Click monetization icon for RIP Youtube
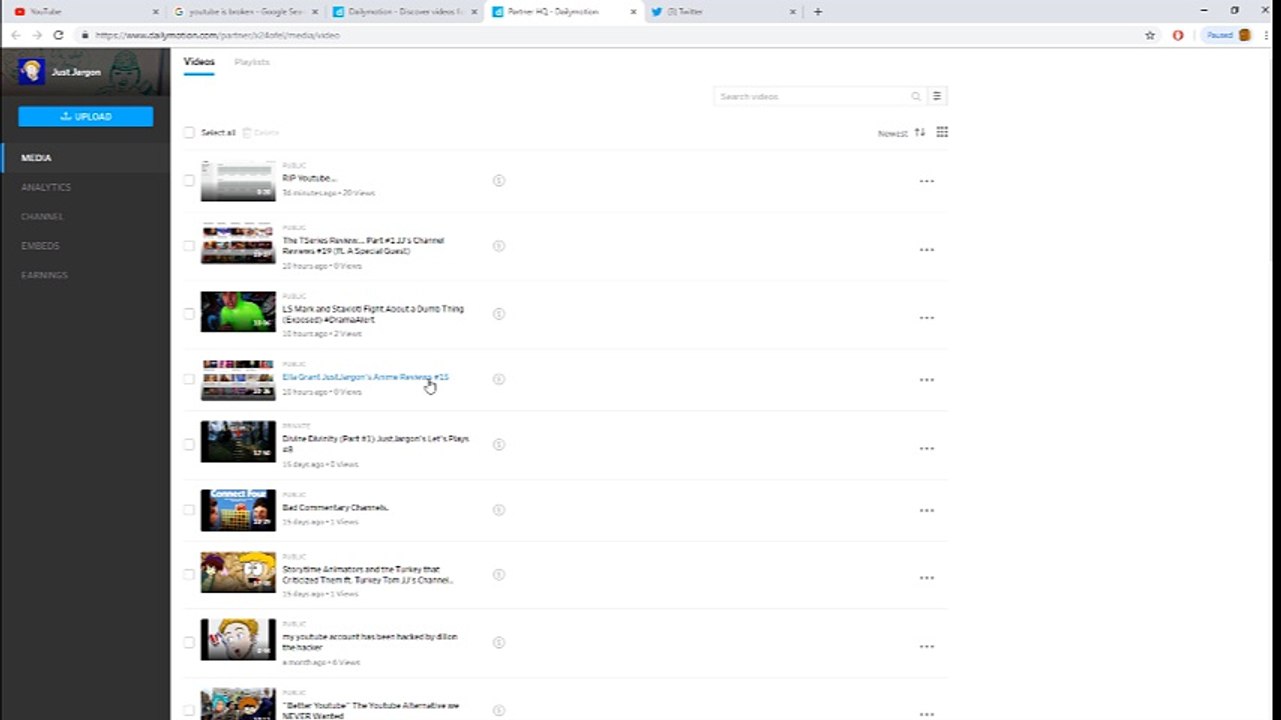Viewport: 1281px width, 720px height. (x=499, y=181)
